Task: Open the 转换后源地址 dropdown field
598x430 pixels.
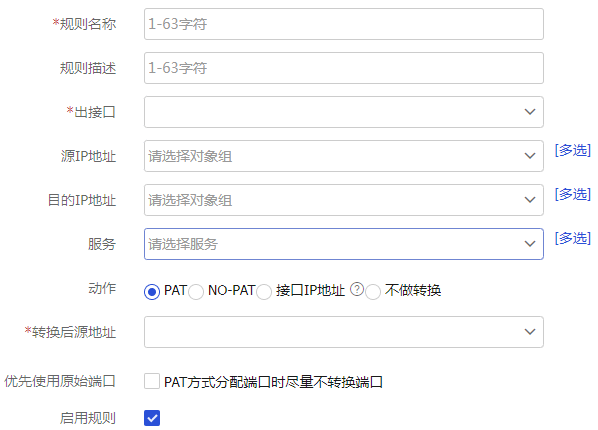Action: pyautogui.click(x=344, y=332)
